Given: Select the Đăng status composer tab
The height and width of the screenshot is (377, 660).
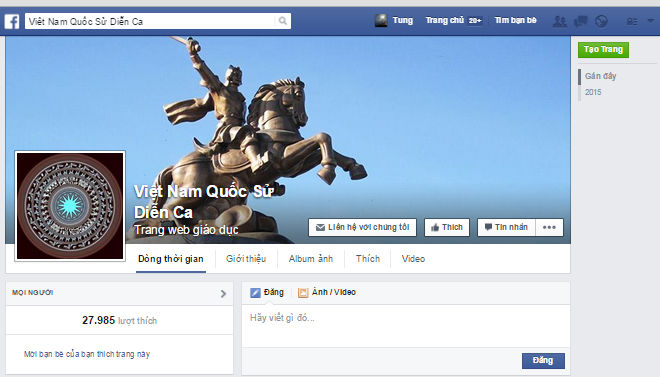Looking at the screenshot, I should [x=267, y=292].
